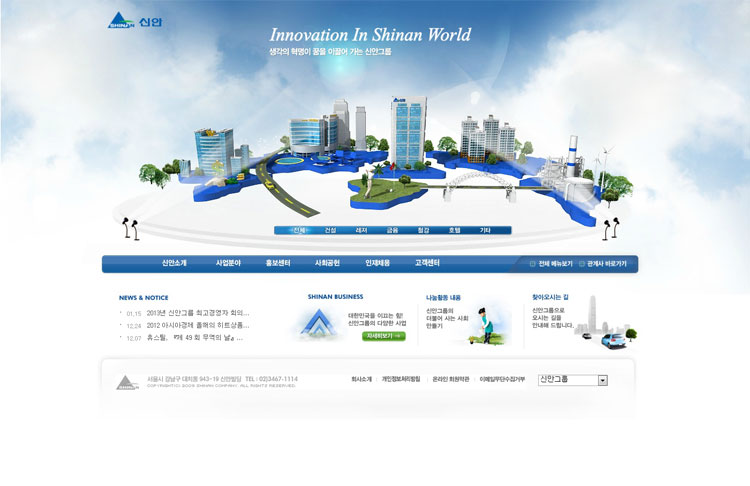Click the Shinan logo at top left
The height and width of the screenshot is (486, 750).
pos(135,21)
